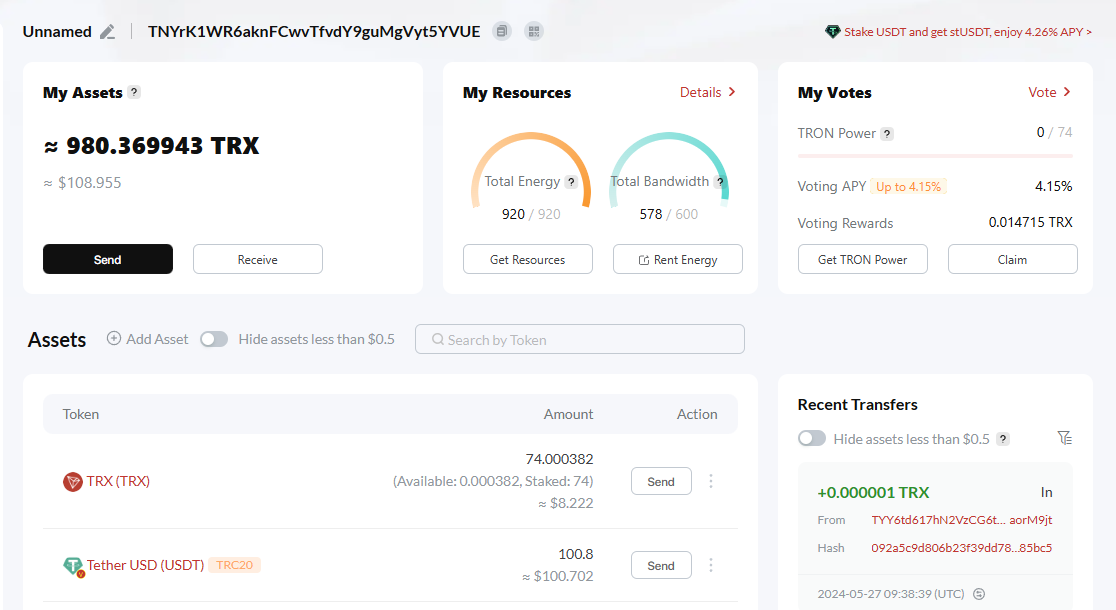Click the Add Asset label

[x=157, y=340]
